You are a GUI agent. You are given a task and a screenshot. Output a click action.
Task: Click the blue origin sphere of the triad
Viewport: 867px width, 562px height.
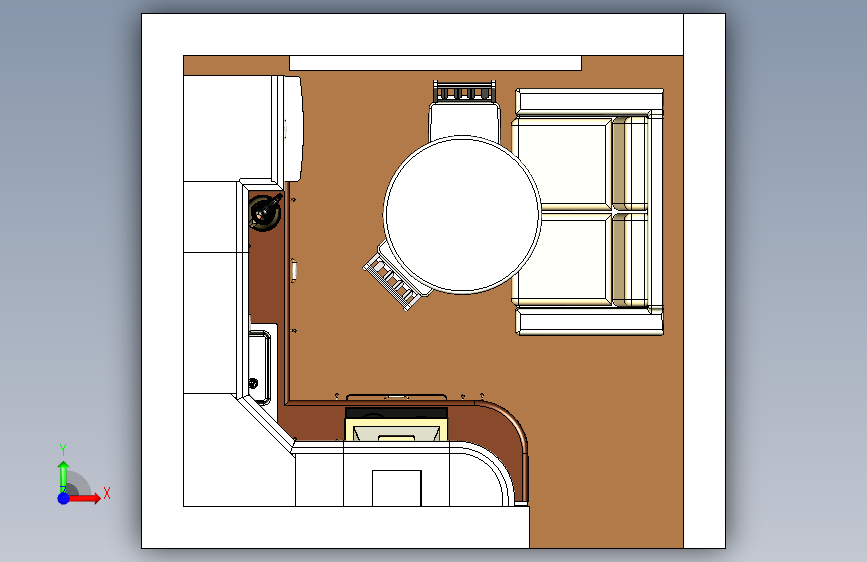(x=63, y=498)
